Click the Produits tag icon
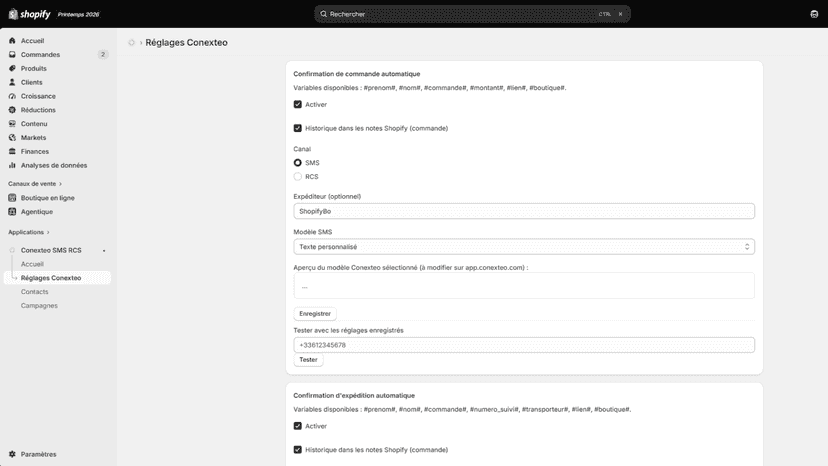 pos(12,68)
